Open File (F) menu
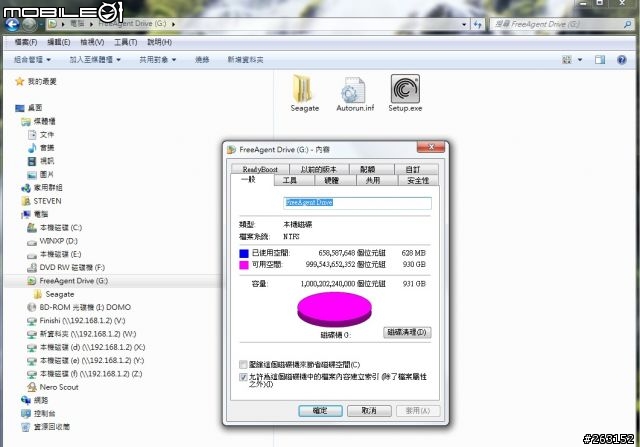640x447 pixels. pyautogui.click(x=26, y=42)
